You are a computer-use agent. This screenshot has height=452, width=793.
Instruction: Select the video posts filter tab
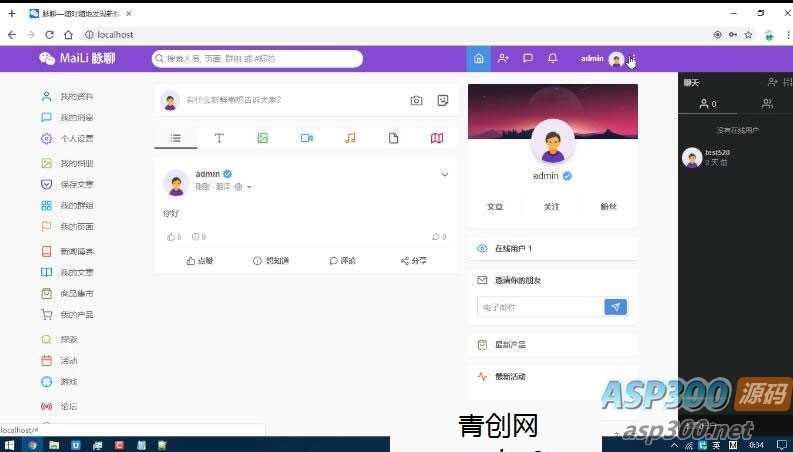coord(306,138)
